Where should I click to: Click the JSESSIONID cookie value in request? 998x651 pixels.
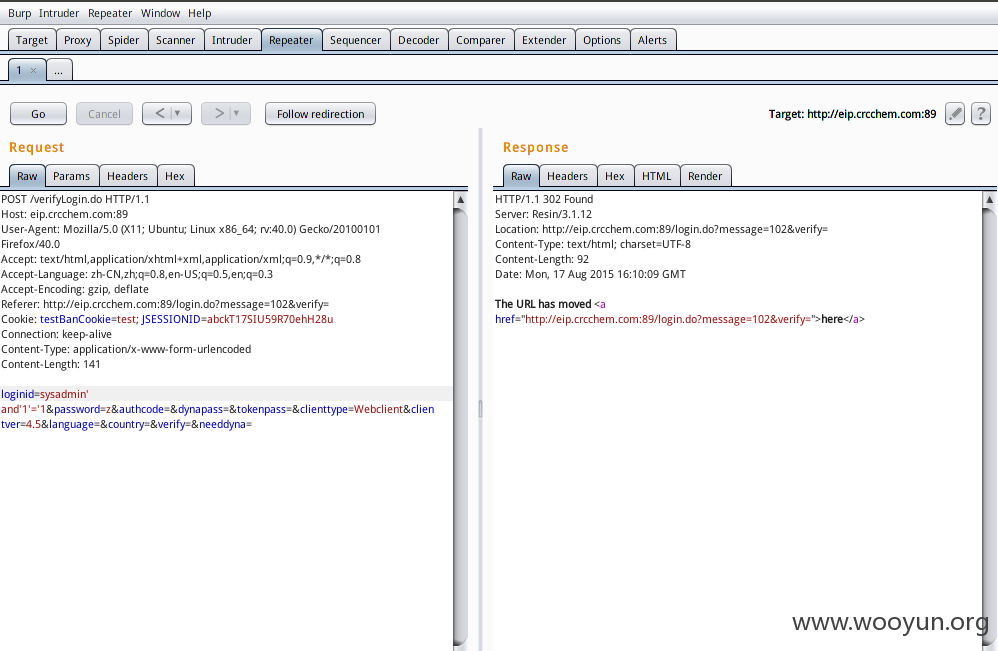[x=270, y=319]
